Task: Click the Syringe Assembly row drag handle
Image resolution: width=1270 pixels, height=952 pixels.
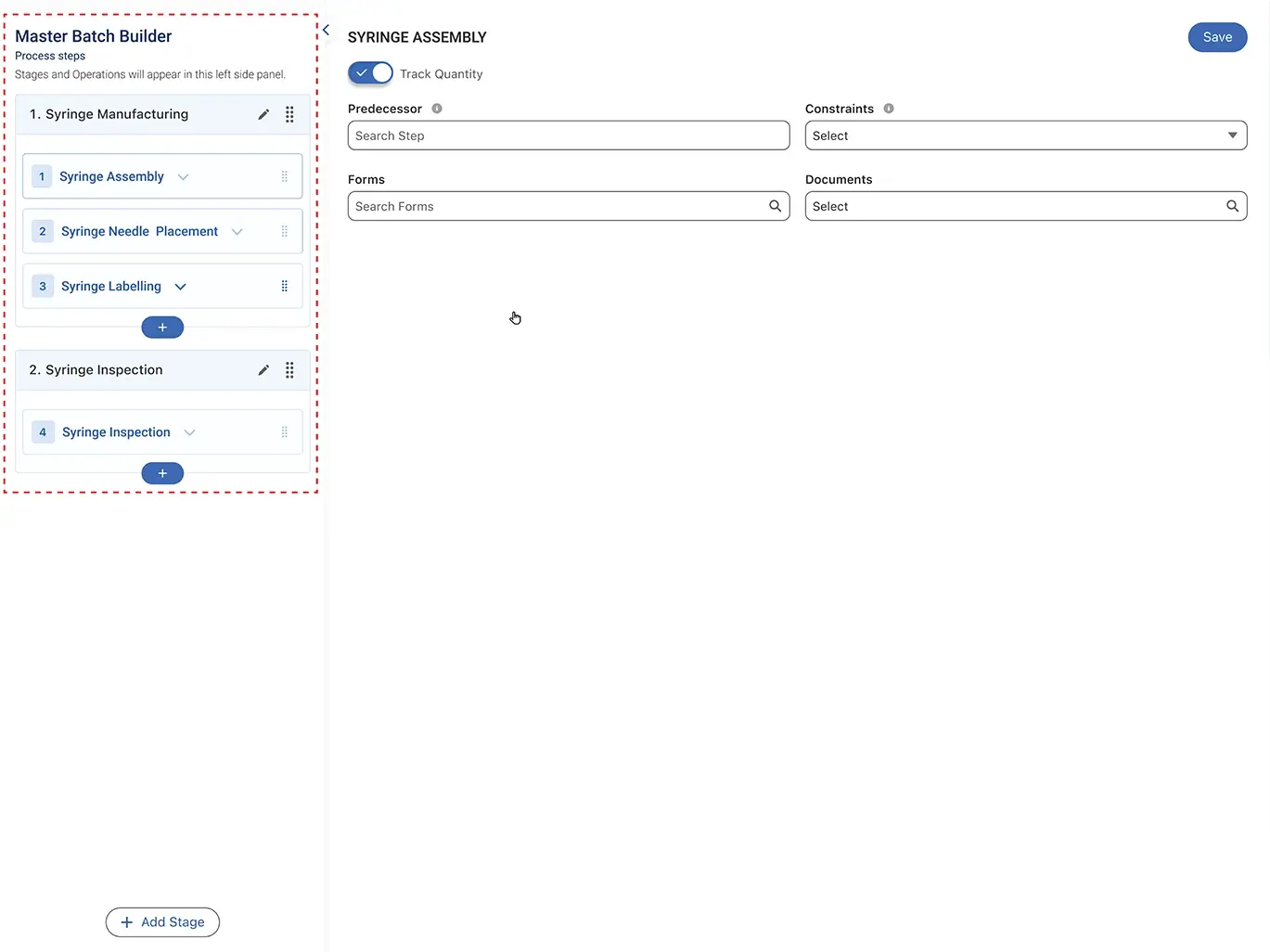Action: pyautogui.click(x=285, y=176)
